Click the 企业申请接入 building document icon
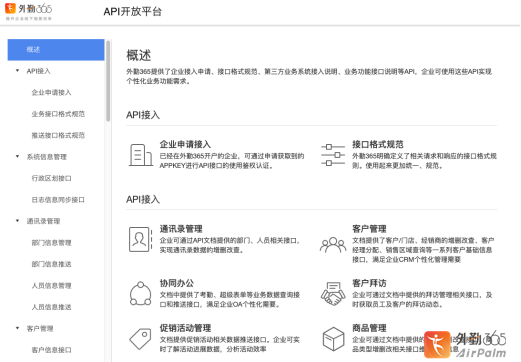Screen dimensions: 521x362 point(141,155)
